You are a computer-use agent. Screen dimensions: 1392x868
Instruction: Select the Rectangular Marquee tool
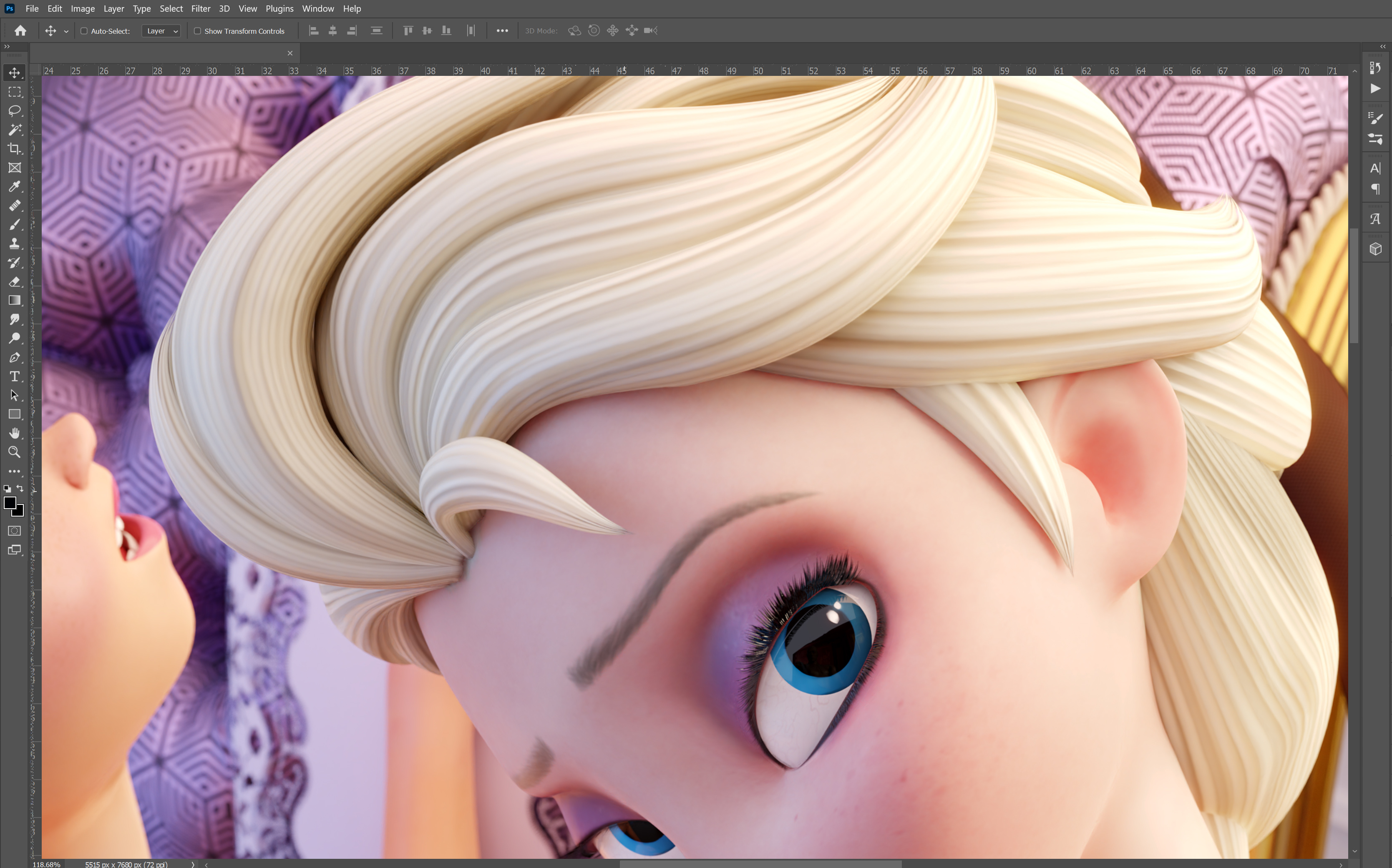tap(14, 92)
